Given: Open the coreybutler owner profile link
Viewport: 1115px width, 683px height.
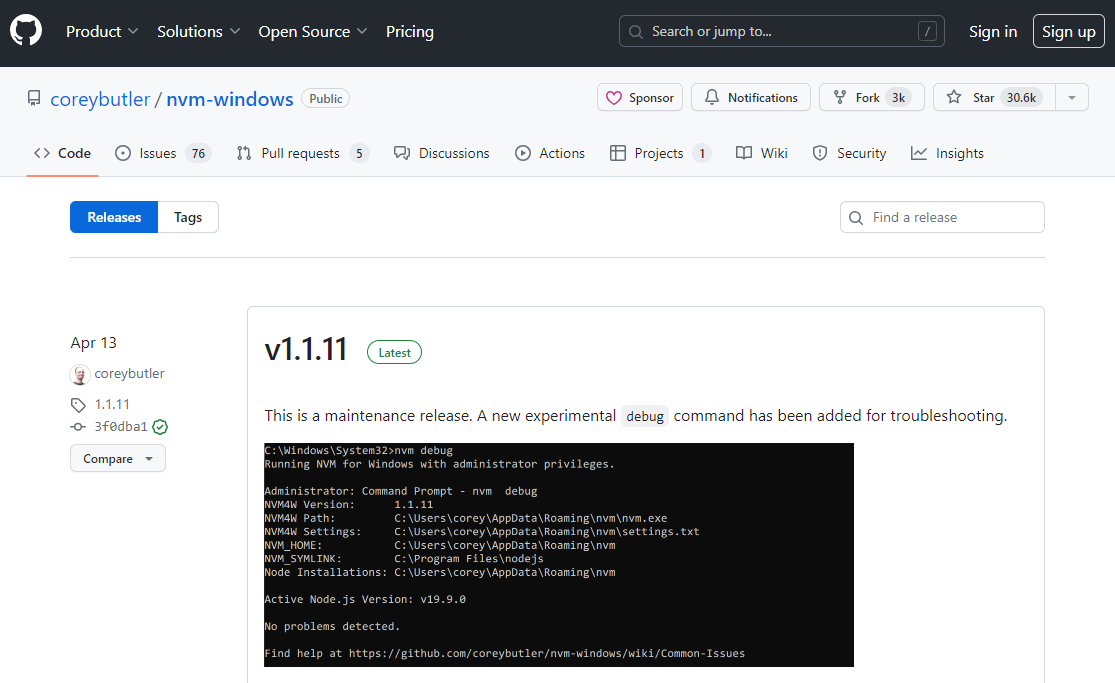Looking at the screenshot, I should (100, 99).
